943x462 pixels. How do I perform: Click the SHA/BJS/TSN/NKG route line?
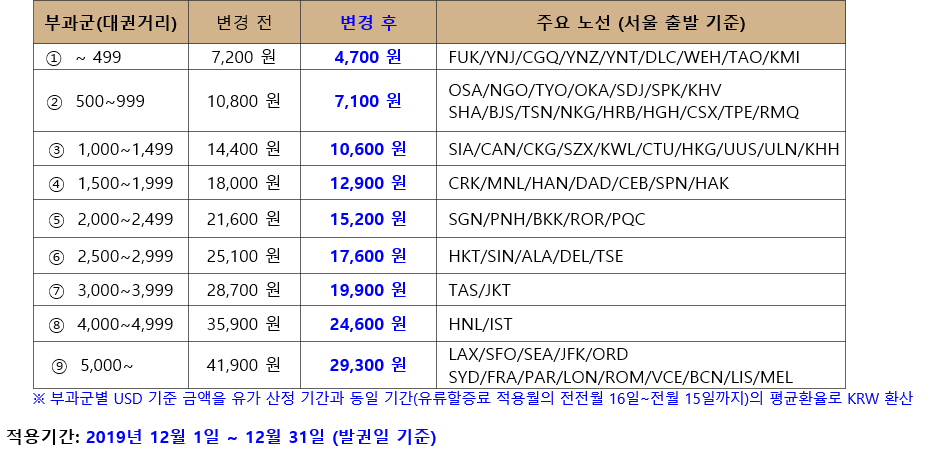(x=624, y=112)
